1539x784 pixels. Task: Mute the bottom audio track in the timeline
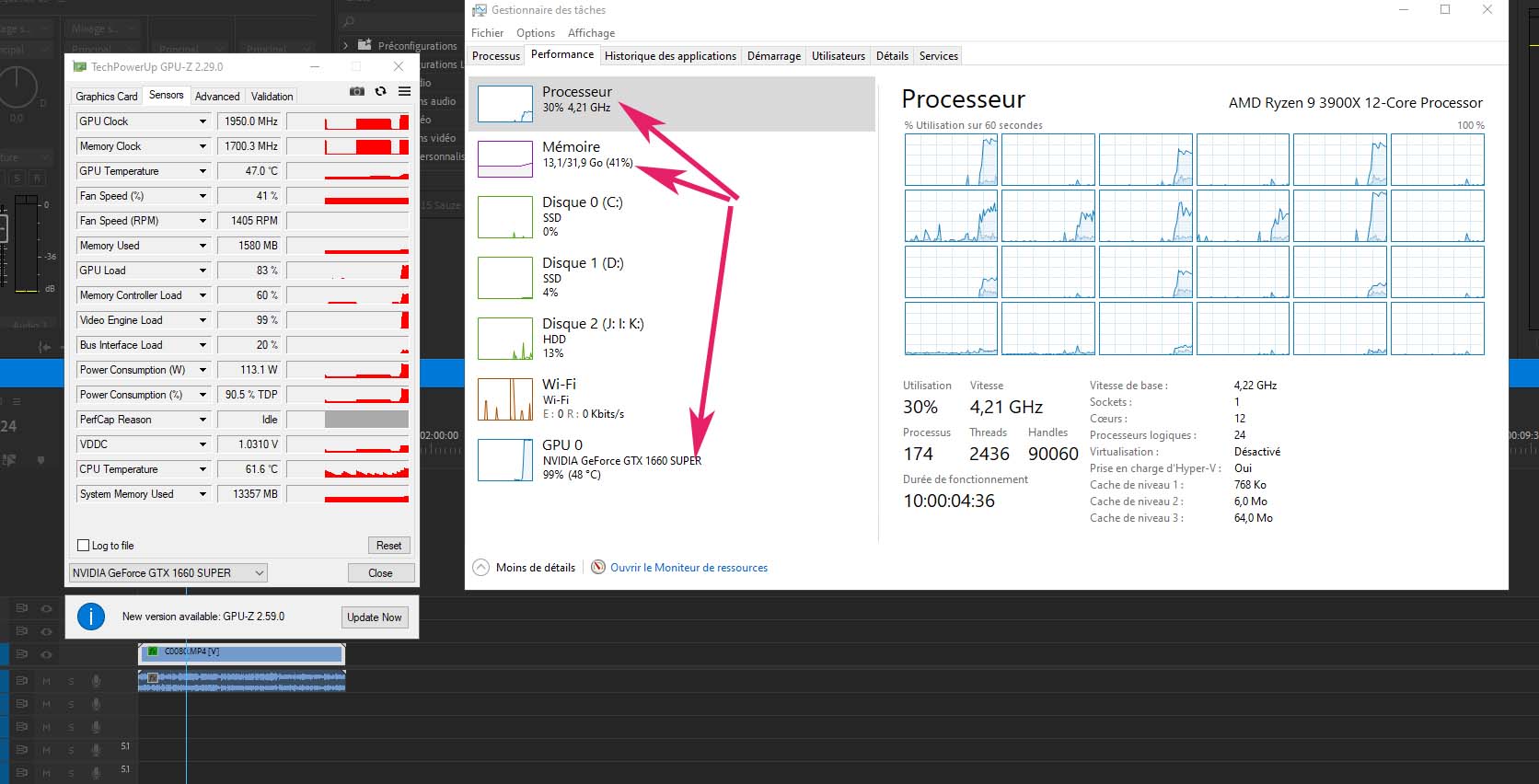pyautogui.click(x=46, y=773)
